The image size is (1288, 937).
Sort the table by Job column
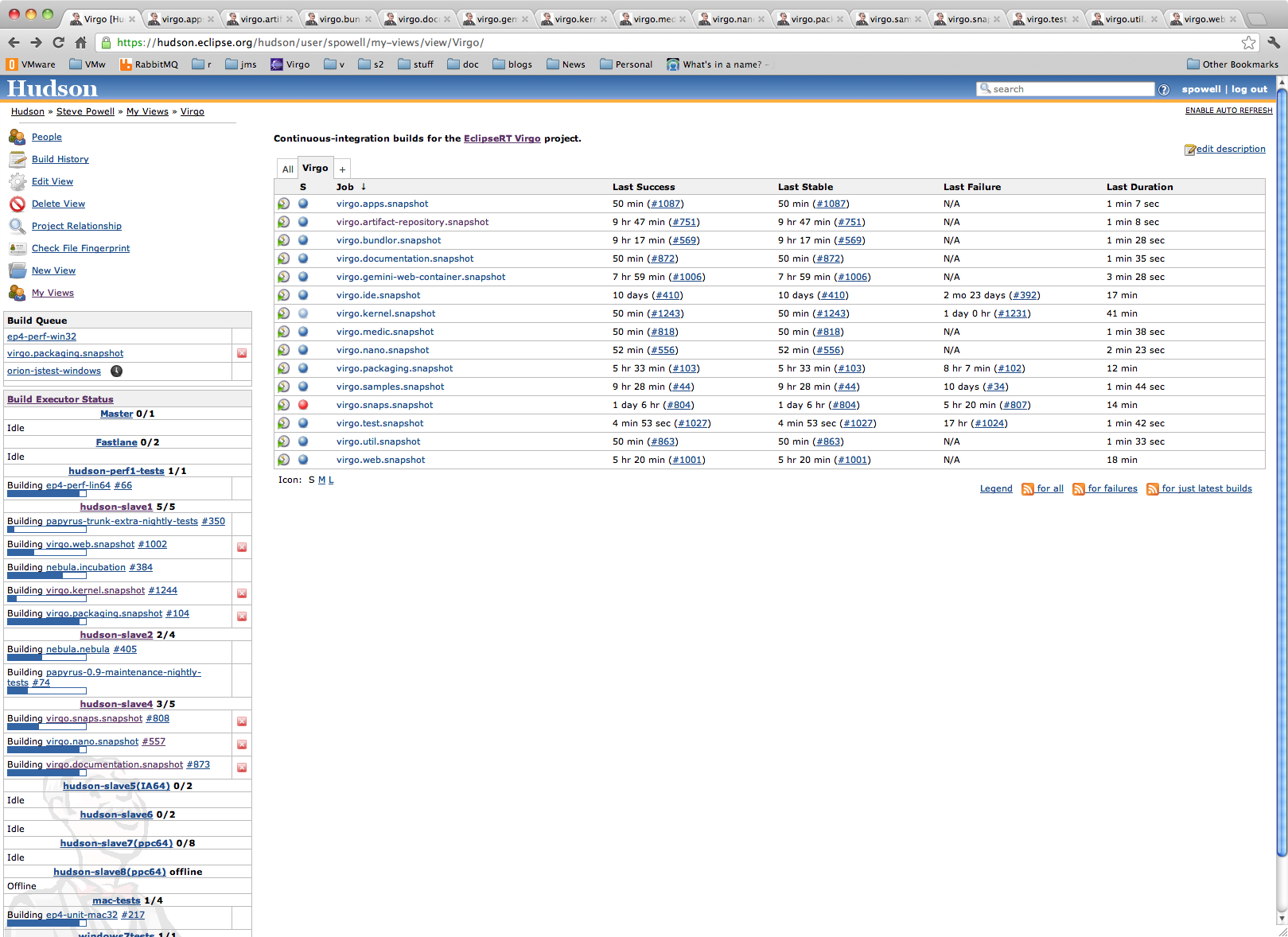[x=344, y=187]
